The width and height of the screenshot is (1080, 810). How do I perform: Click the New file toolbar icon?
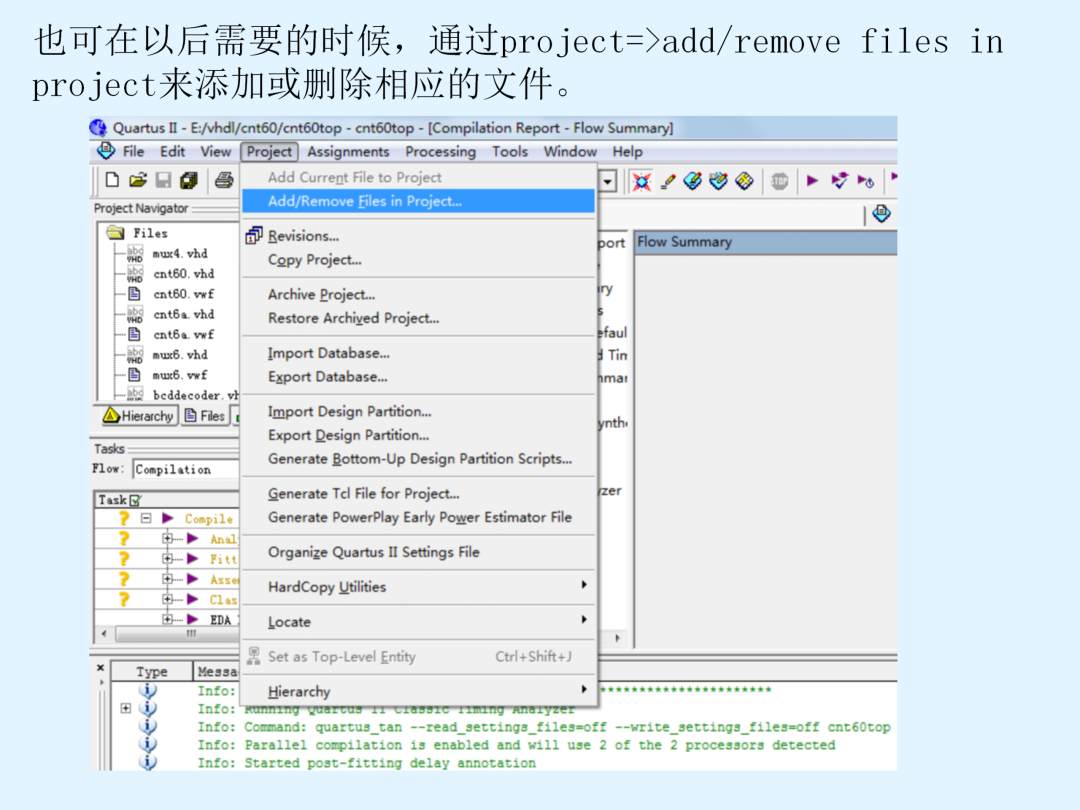coord(112,180)
